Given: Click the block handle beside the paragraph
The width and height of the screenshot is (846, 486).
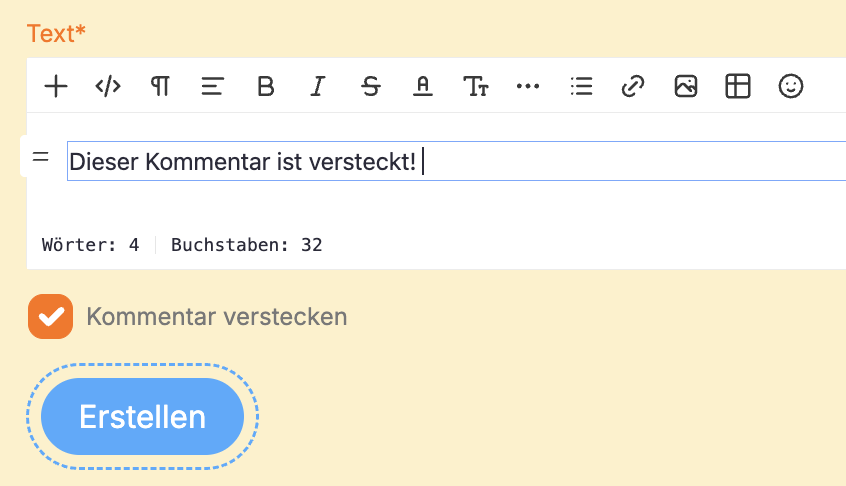Looking at the screenshot, I should pyautogui.click(x=40, y=157).
